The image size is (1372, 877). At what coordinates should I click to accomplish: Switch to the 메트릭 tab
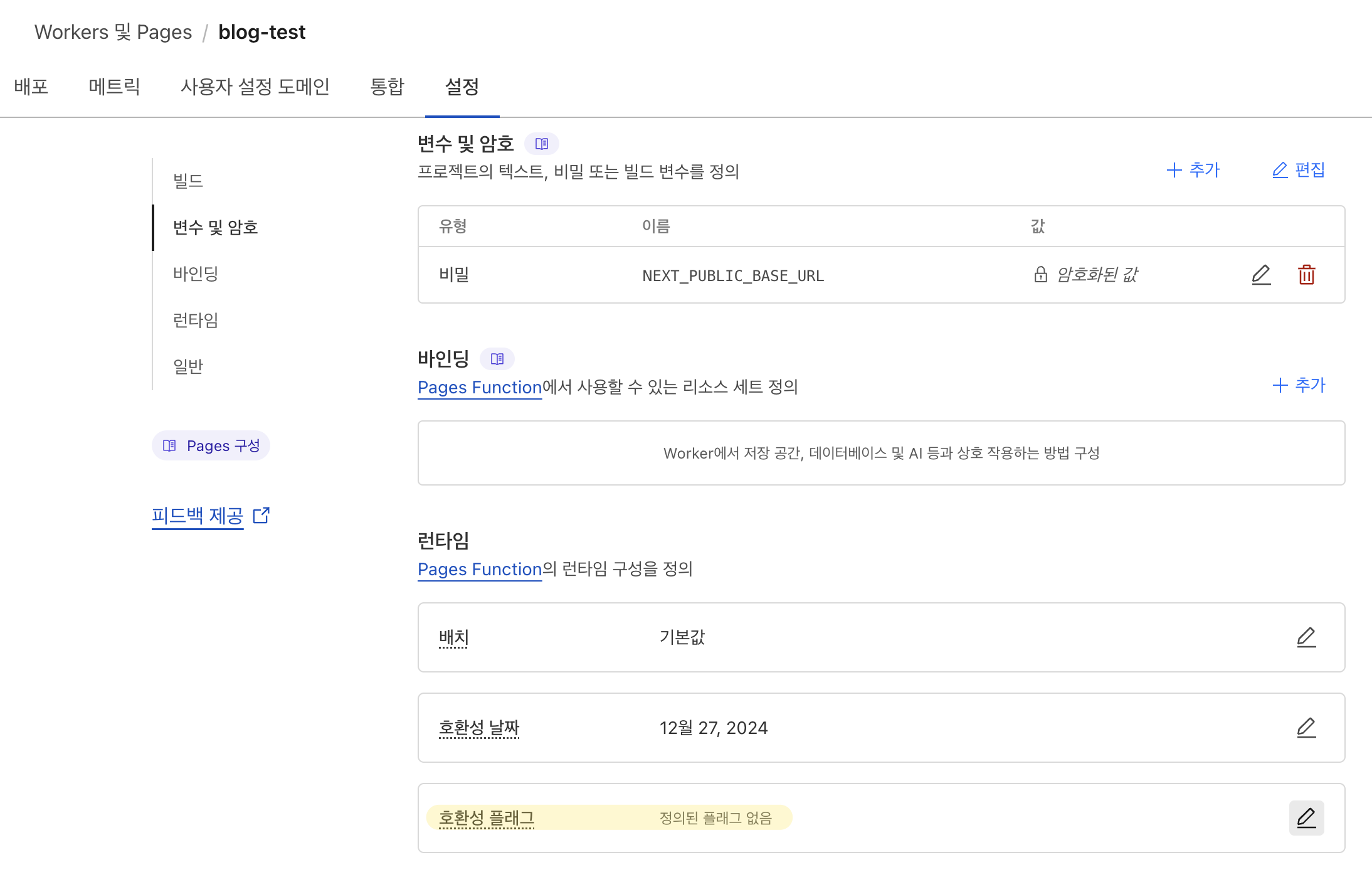114,87
